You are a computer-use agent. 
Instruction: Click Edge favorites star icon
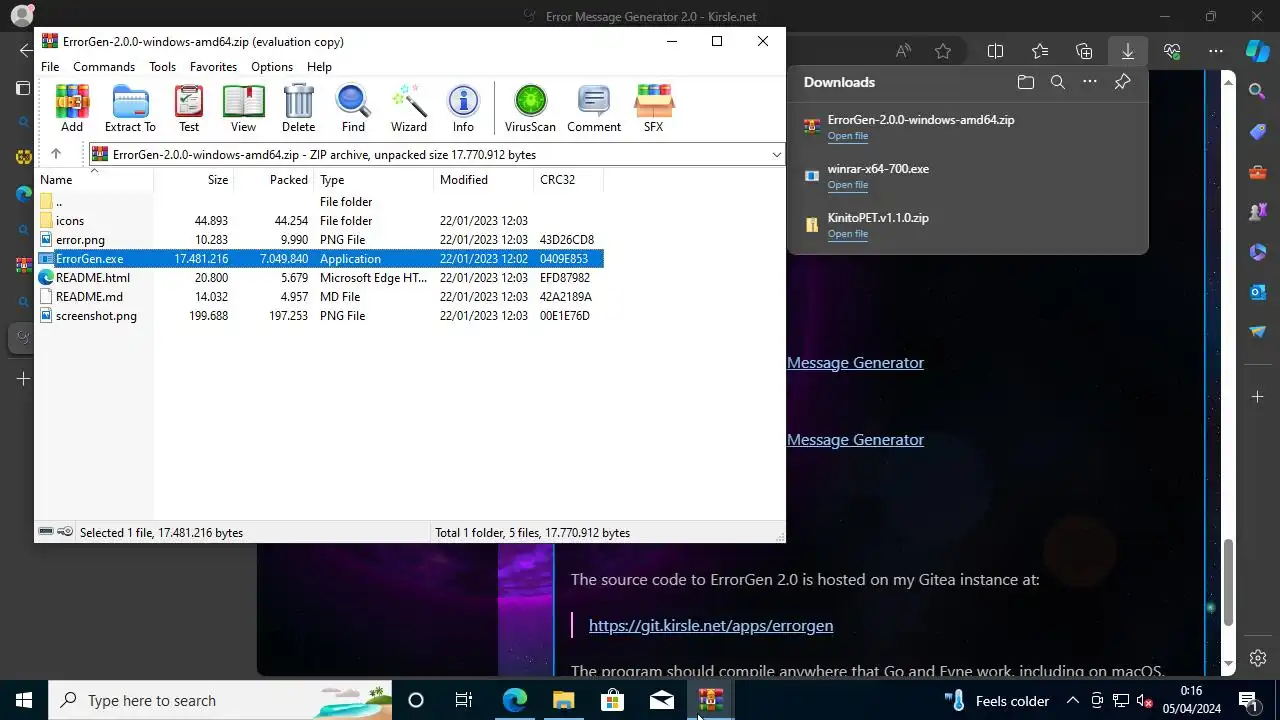[943, 51]
